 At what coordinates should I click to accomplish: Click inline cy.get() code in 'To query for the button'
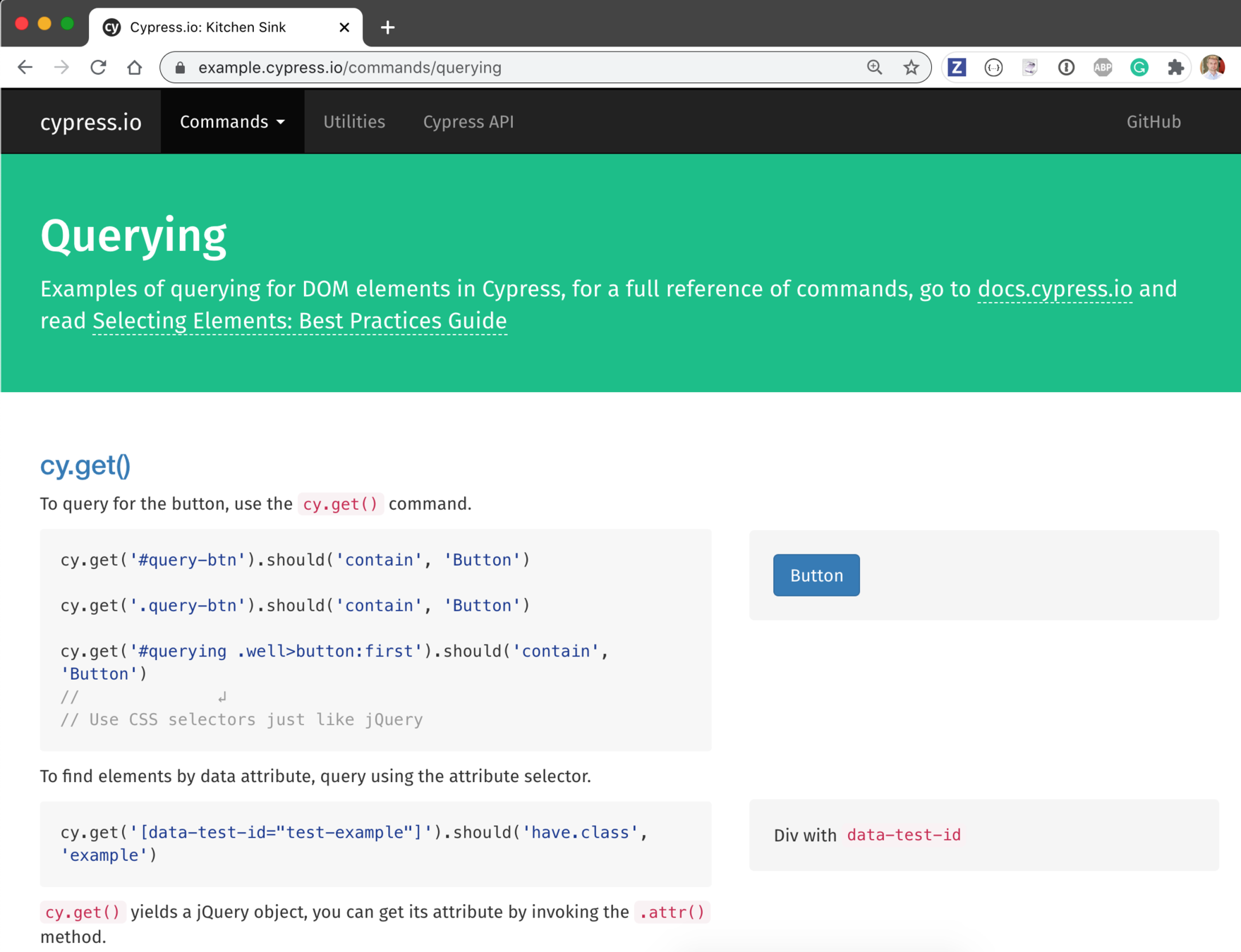[x=341, y=504]
